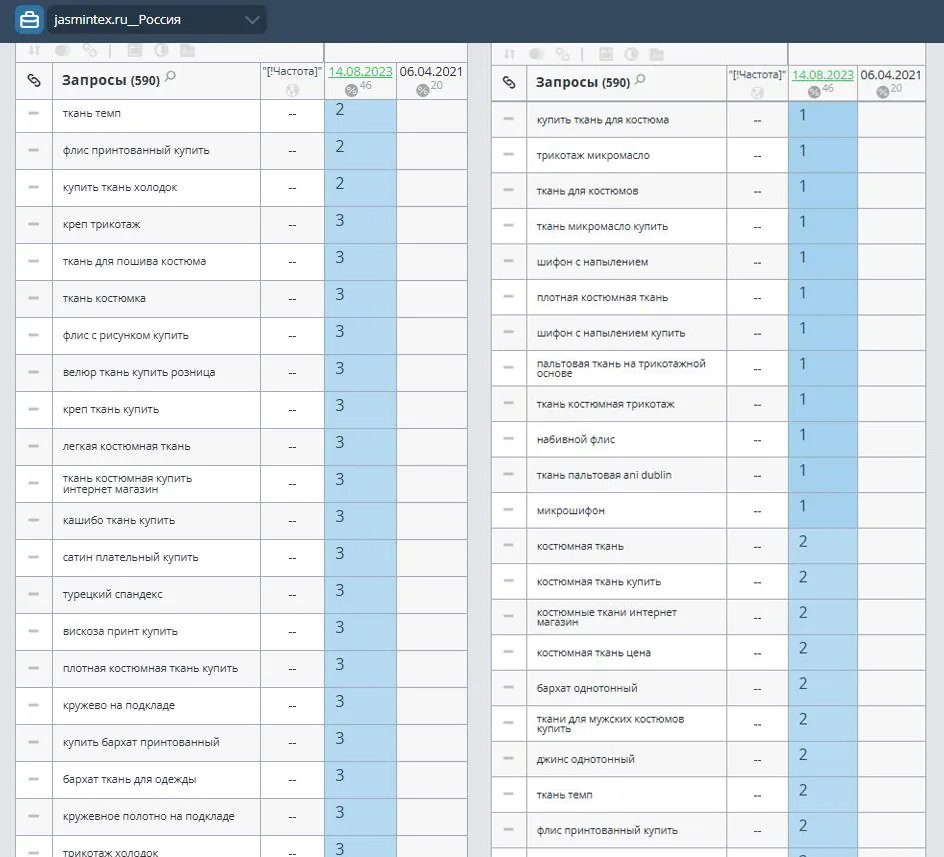Click the sort arrows icon in left table toolbar
This screenshot has height=857, width=944.
coord(34,51)
